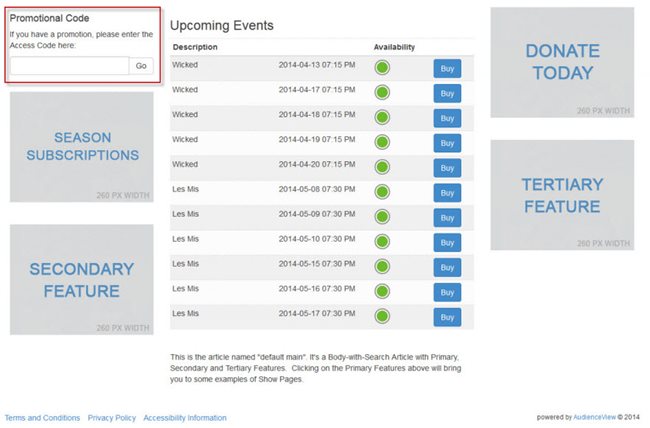Select the date text 2014-05-08 07:30 PM
650x428 pixels.
point(317,189)
